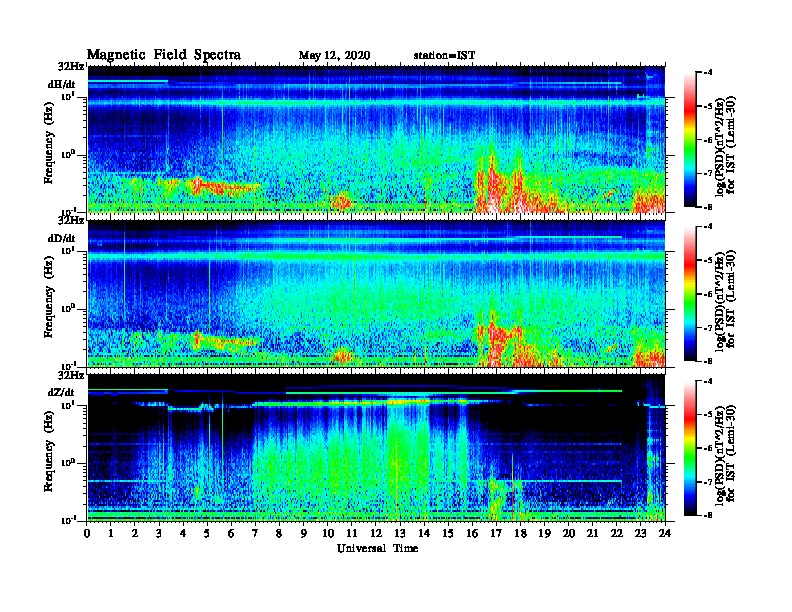This screenshot has height=612, width=792.
Task: Click hour tick label "18" on time axis
Action: (521, 534)
